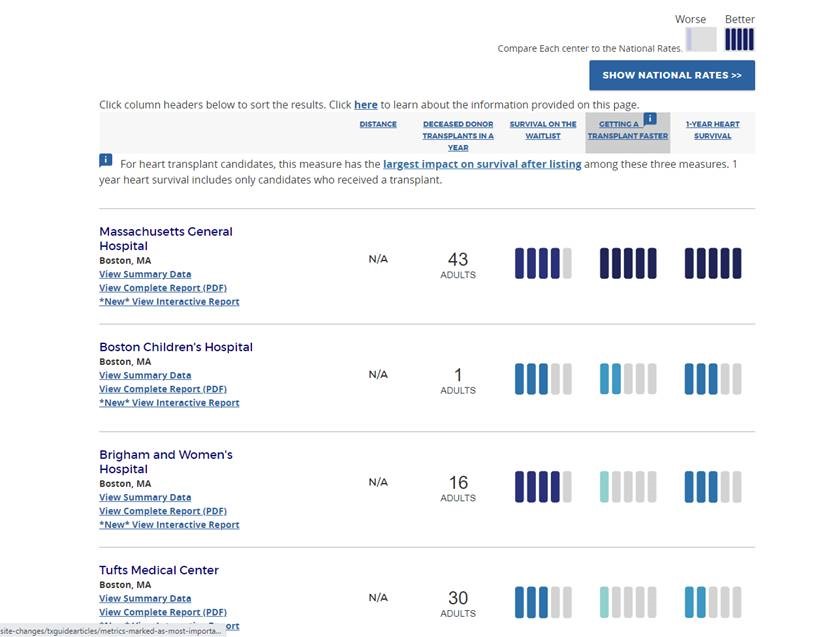This screenshot has width=820, height=637.
Task: Click the Worse legend bar icon
Action: click(x=701, y=39)
